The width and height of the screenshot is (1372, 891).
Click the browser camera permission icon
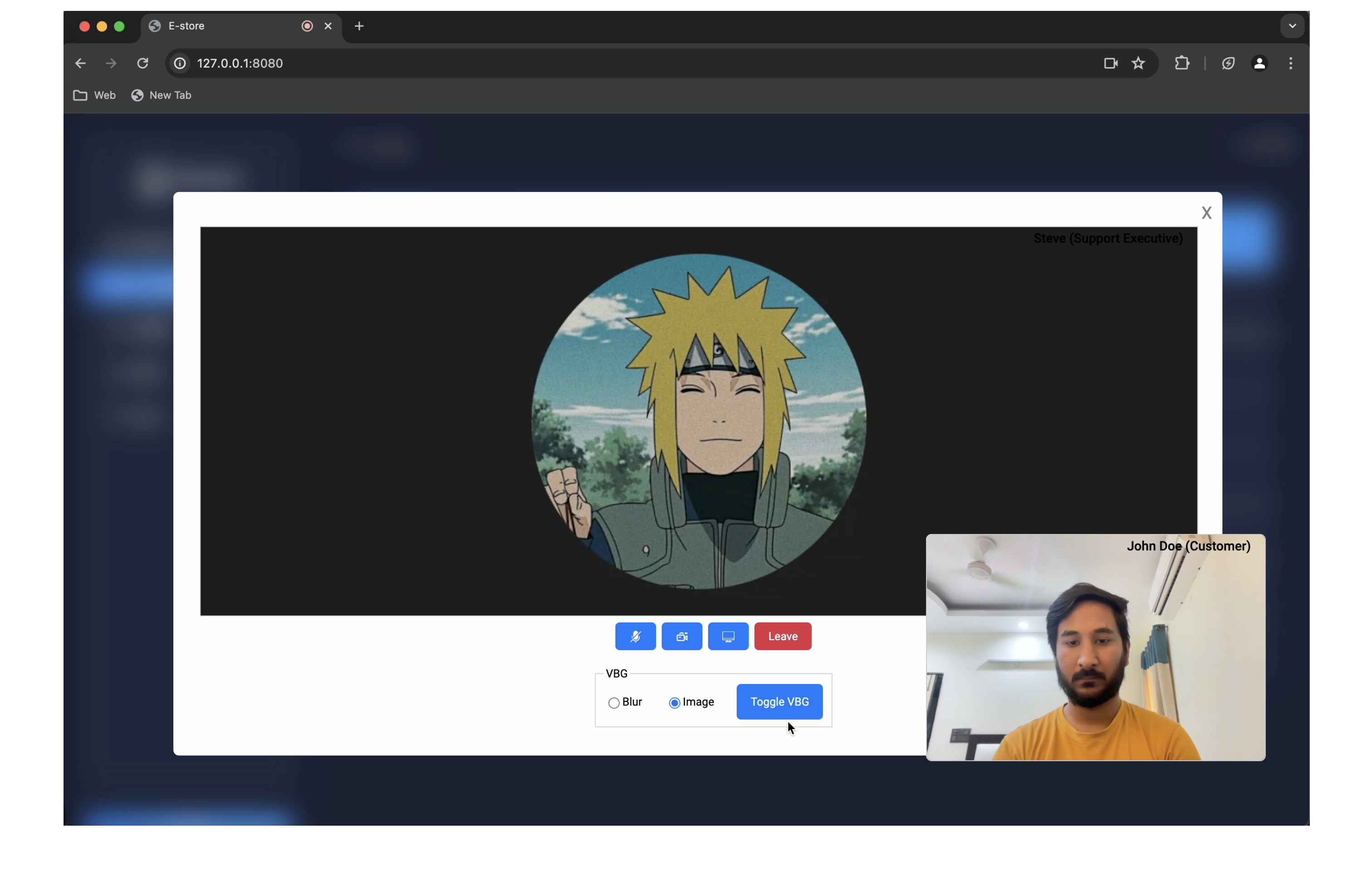1110,64
